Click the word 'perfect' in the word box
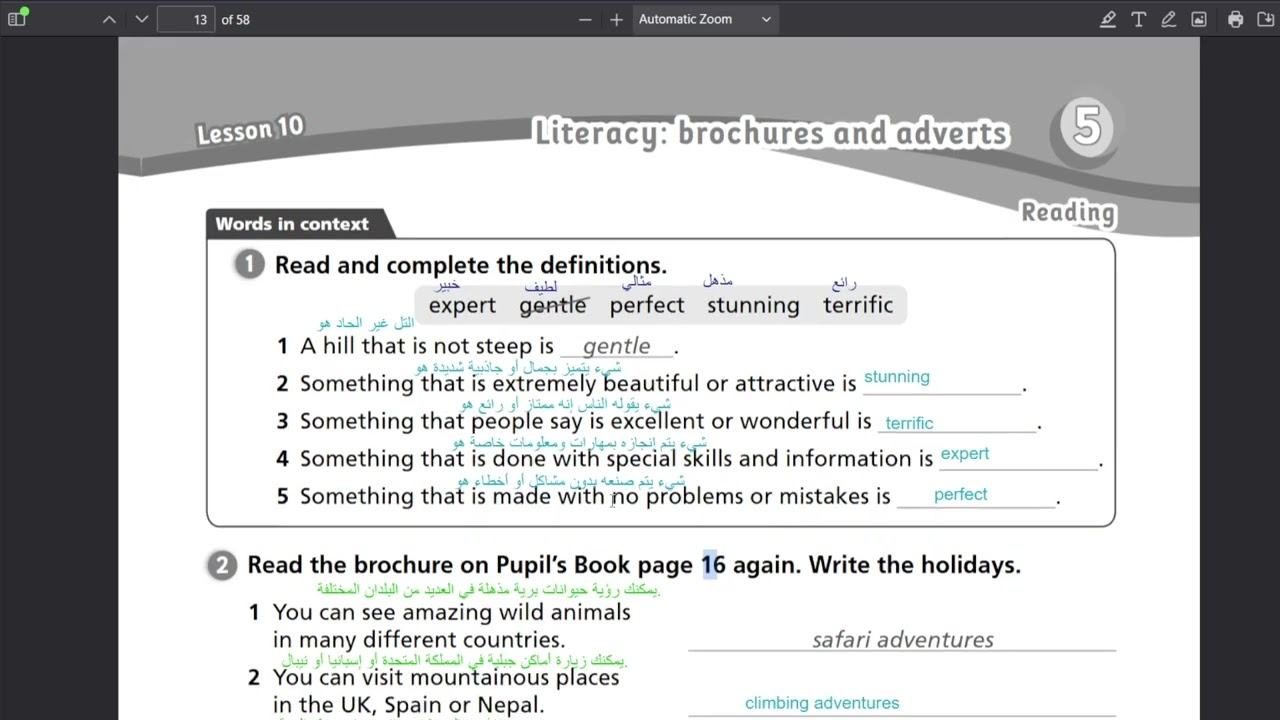Screen dimensions: 1280x720 coord(647,306)
